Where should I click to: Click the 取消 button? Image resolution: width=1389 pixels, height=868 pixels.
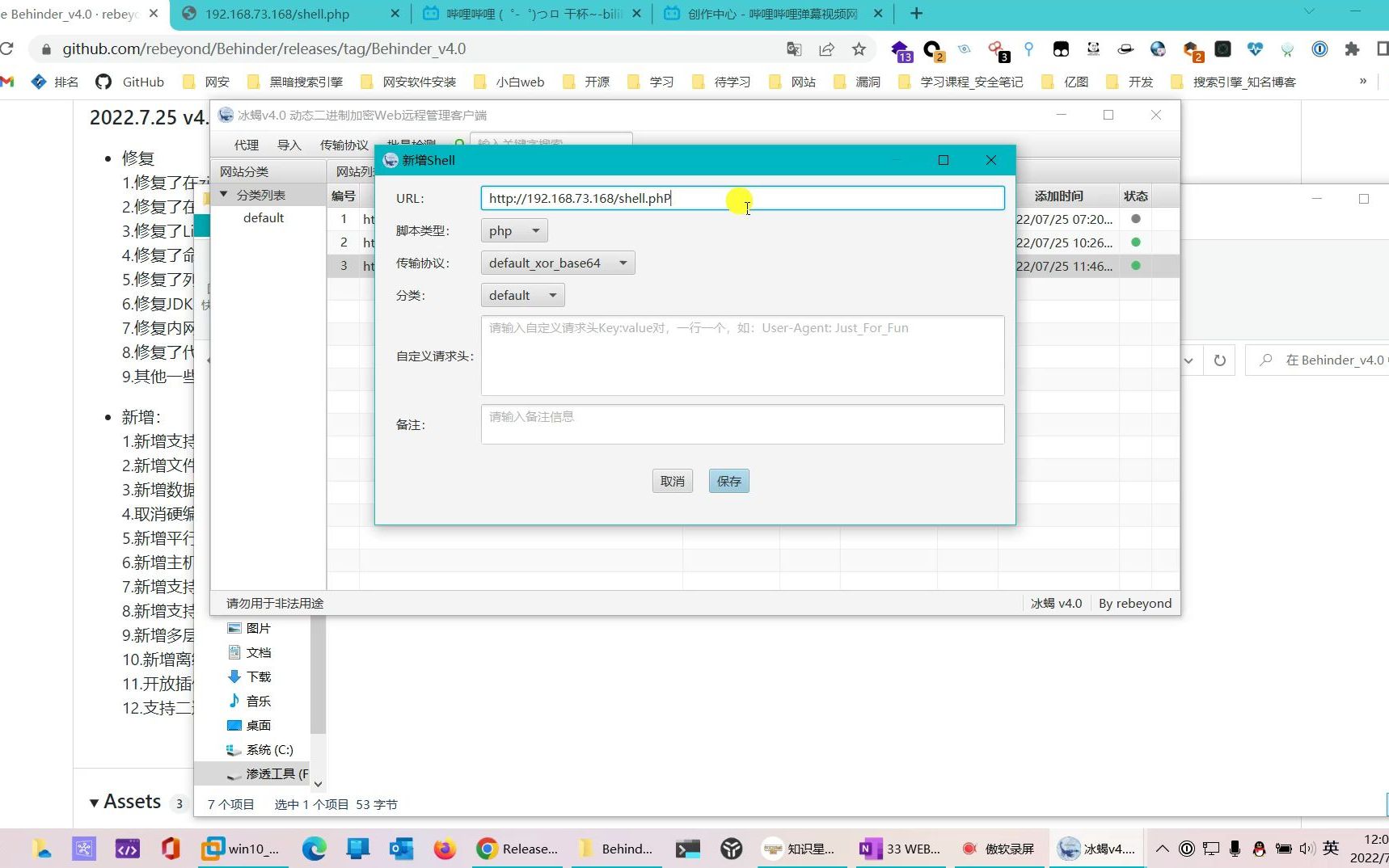(x=673, y=481)
